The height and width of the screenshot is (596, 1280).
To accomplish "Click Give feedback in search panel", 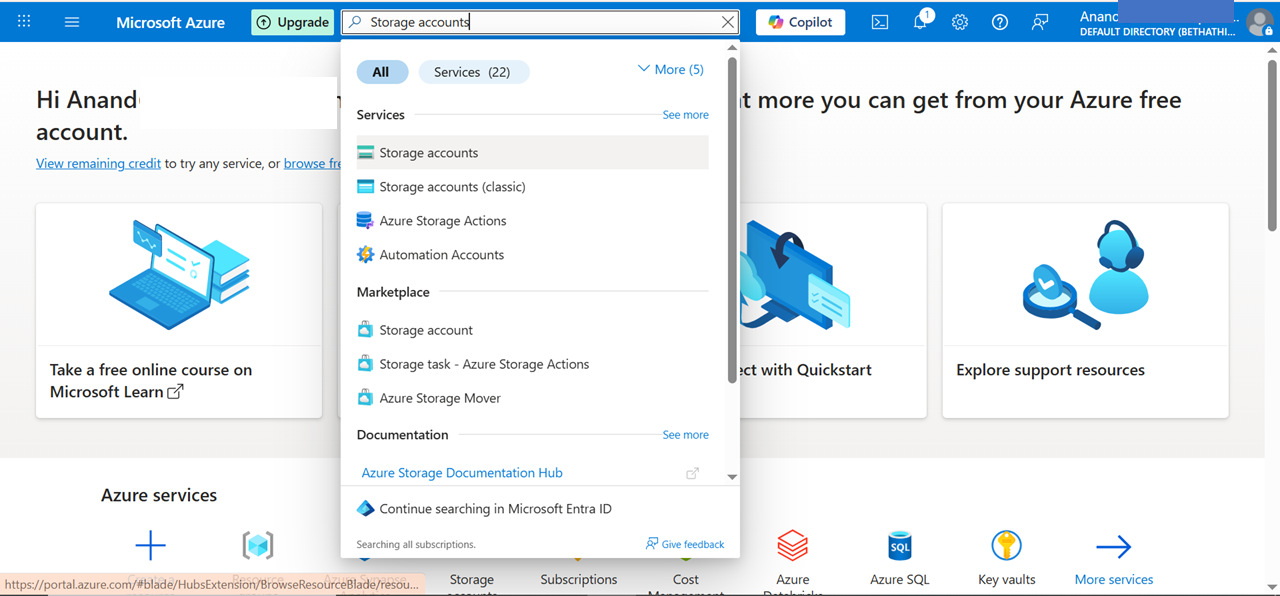I will (x=685, y=544).
